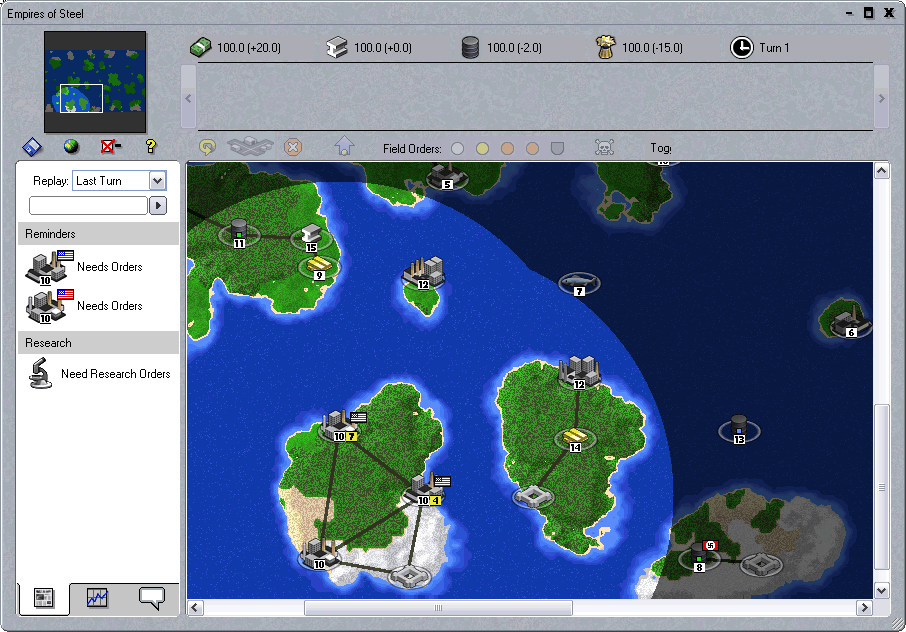Viewport: 906px width, 632px height.
Task: Click the clock Turn 1 icon
Action: (x=741, y=47)
